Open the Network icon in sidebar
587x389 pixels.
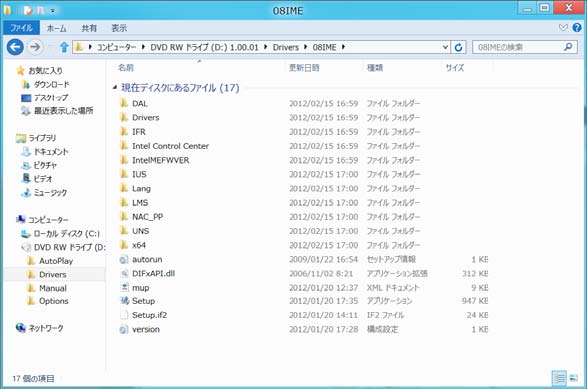21,328
